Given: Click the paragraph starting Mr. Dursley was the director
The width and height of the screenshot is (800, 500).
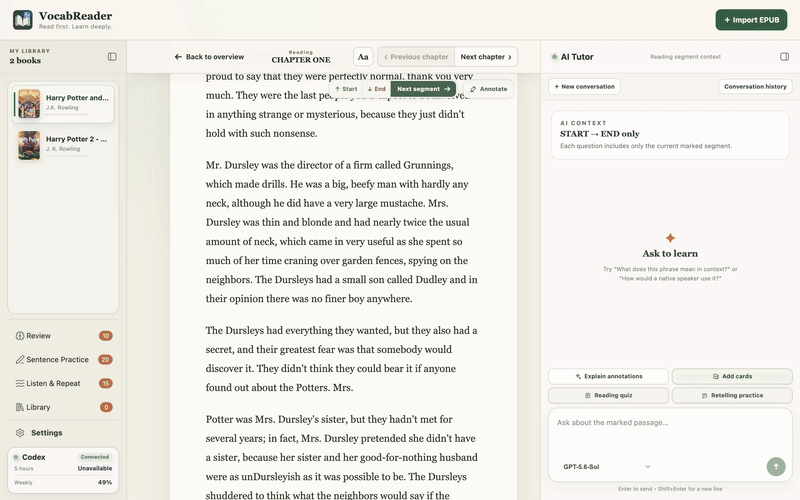Looking at the screenshot, I should [x=342, y=232].
